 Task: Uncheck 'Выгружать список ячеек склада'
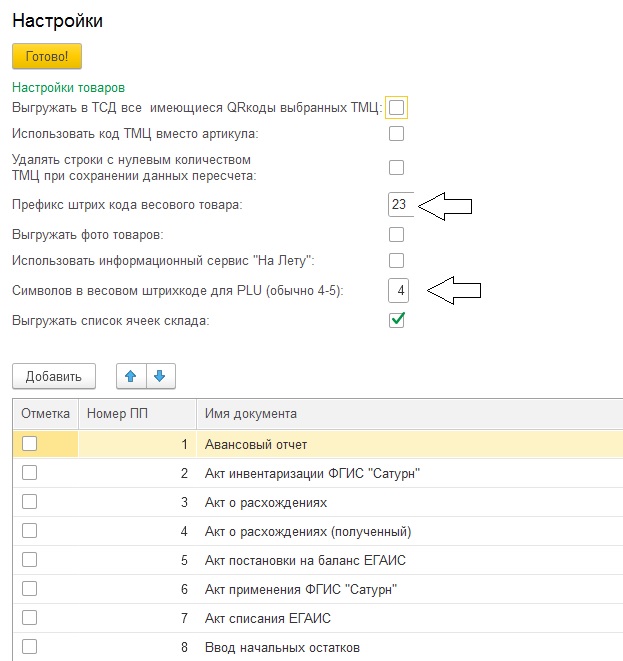[397, 320]
